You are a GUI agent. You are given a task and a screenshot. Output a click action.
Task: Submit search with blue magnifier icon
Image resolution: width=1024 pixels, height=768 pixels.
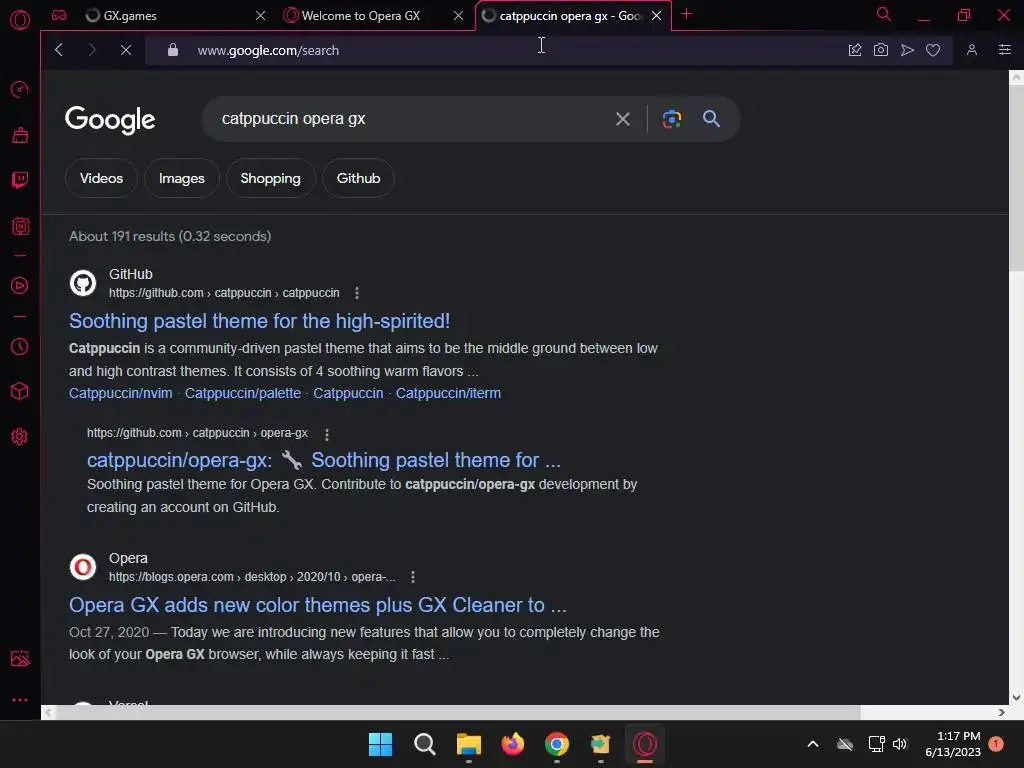(x=711, y=119)
